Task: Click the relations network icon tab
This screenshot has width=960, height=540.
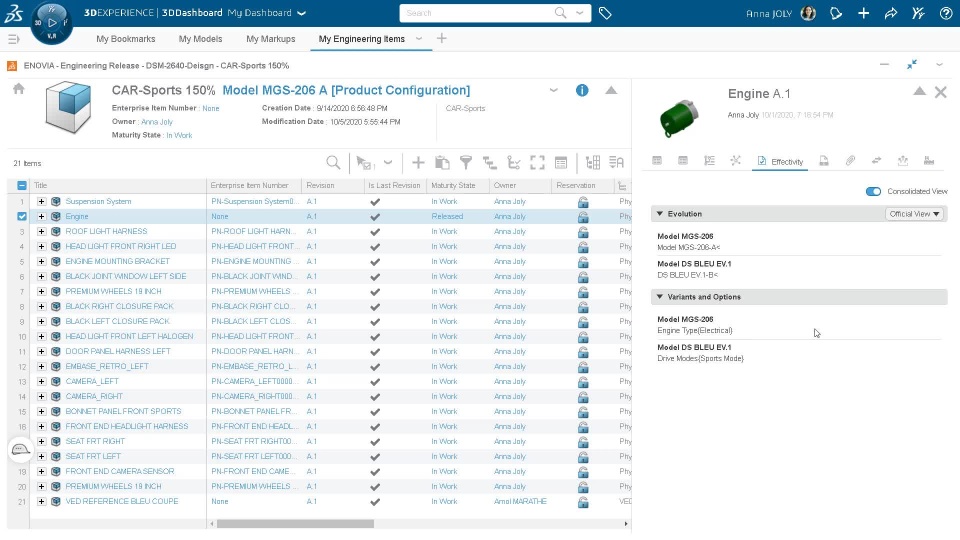Action: point(735,160)
